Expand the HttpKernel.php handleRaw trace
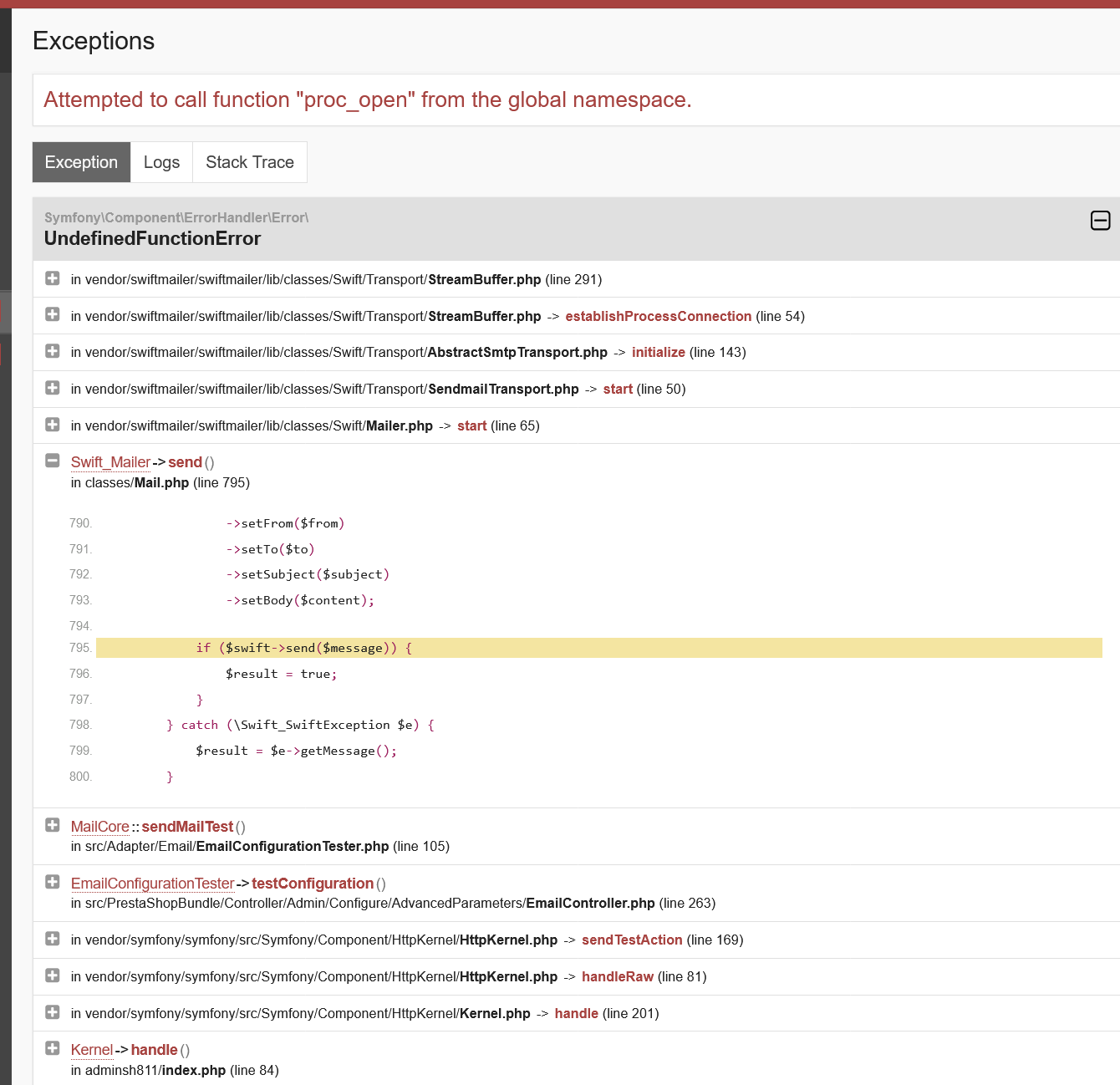This screenshot has width=1120, height=1085. click(x=53, y=975)
